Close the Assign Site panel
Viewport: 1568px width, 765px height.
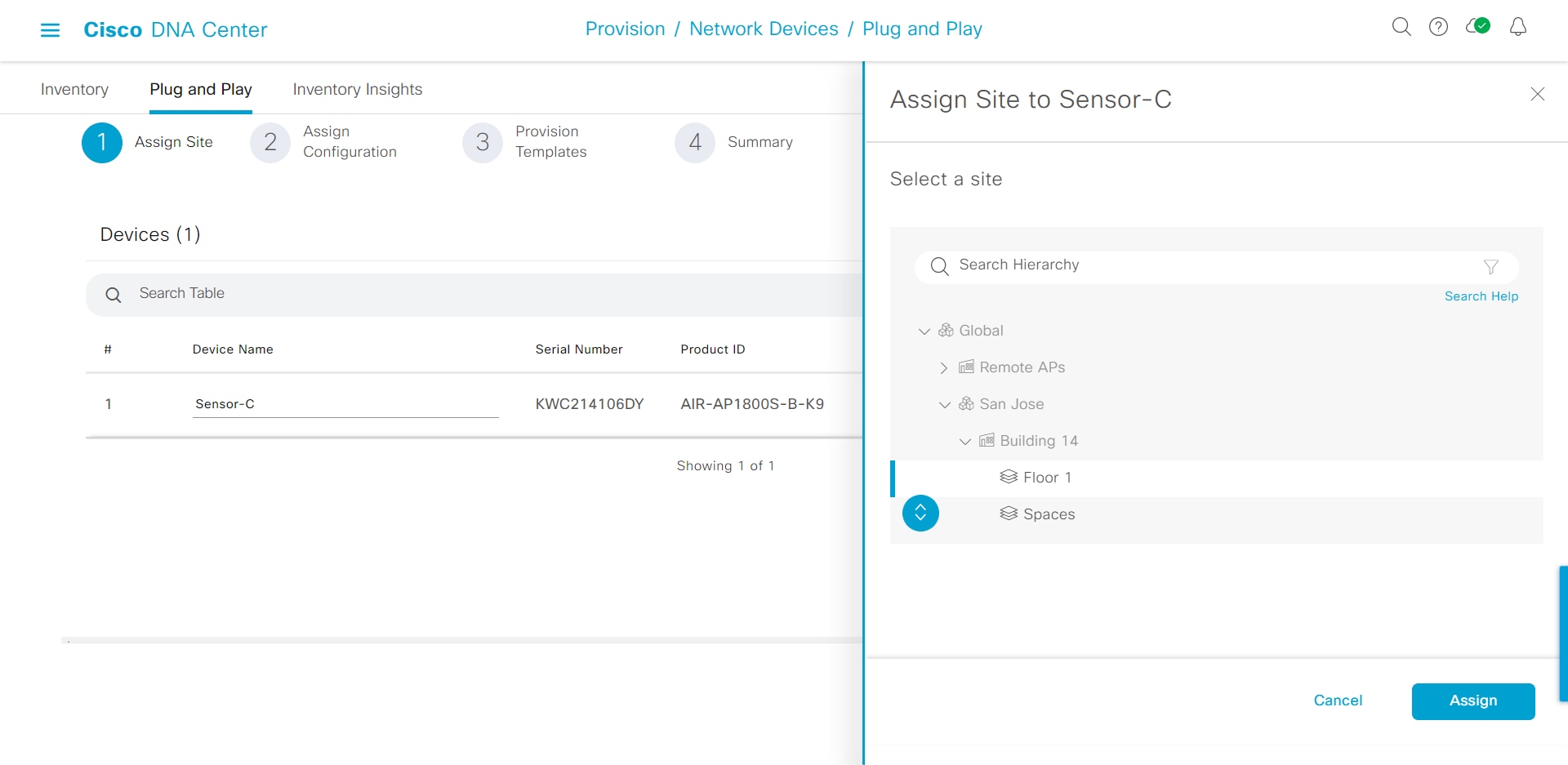[1537, 94]
